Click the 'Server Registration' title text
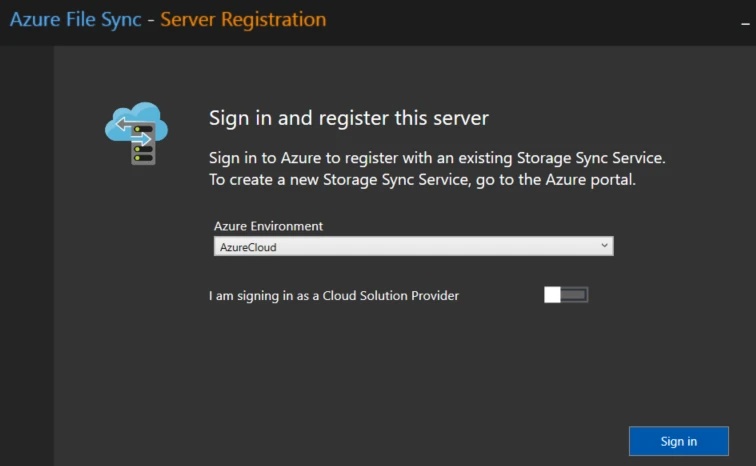 pos(243,20)
